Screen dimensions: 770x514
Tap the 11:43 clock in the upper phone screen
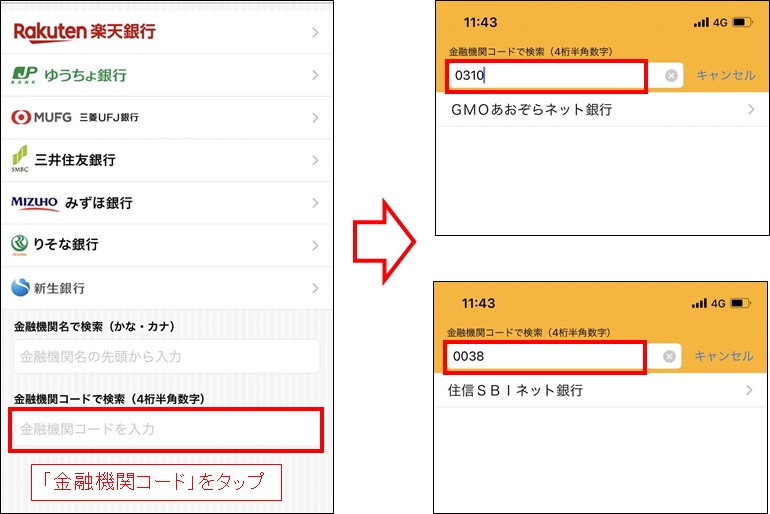[480, 22]
